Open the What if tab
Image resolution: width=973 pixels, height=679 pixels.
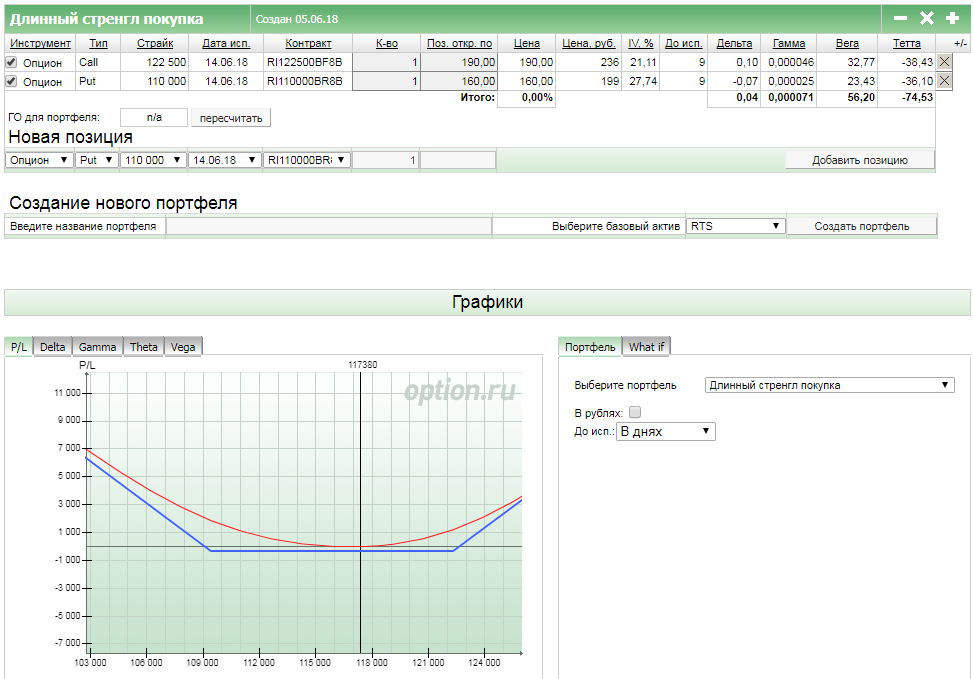coord(646,347)
